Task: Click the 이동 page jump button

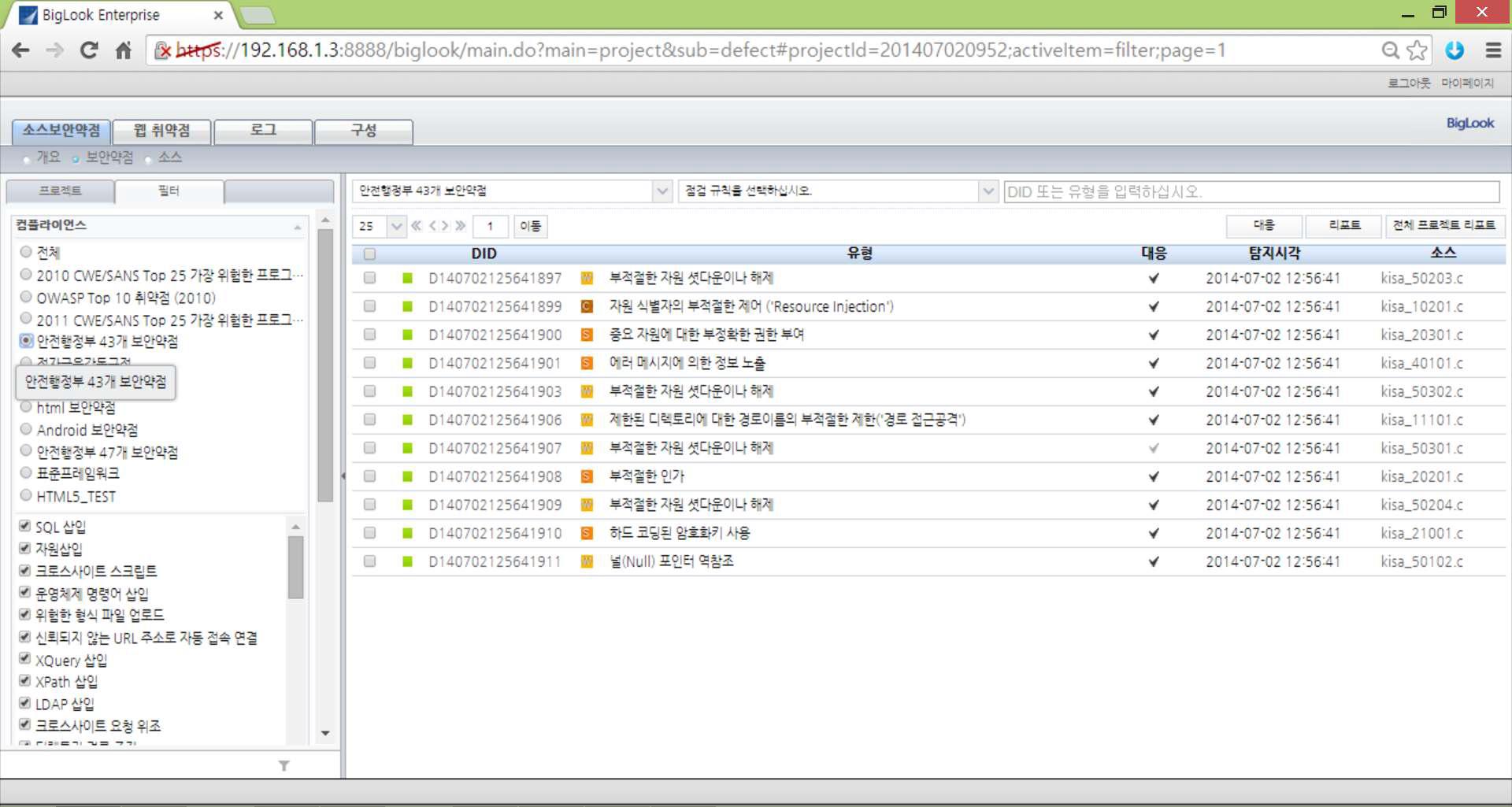Action: [x=531, y=227]
